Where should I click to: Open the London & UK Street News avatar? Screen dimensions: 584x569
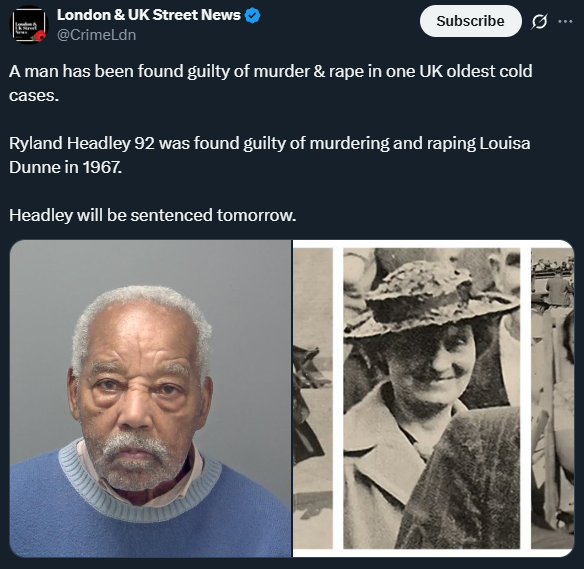pos(29,25)
